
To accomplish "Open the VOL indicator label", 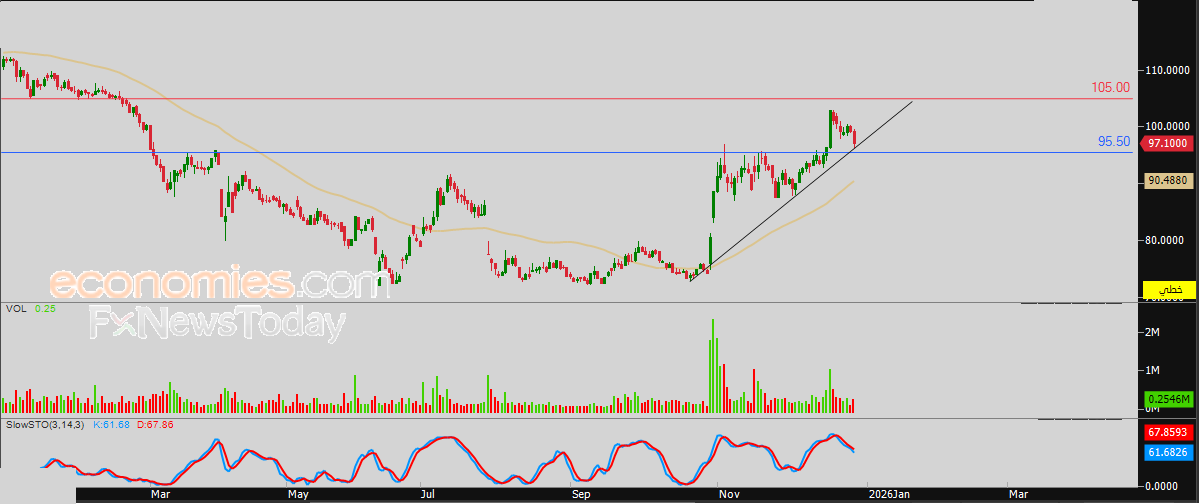I will 15,308.
